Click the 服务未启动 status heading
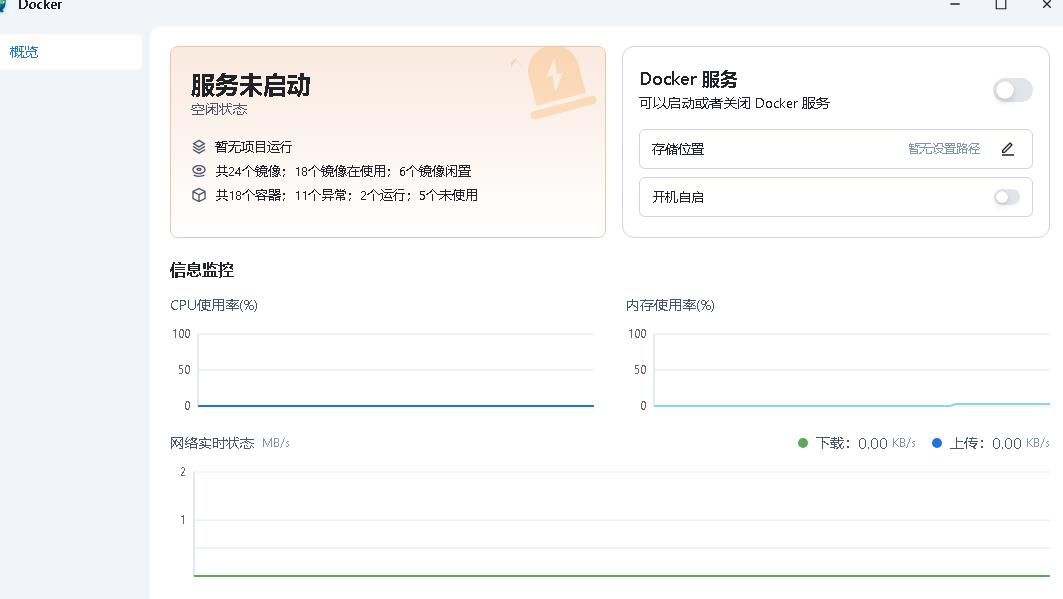The width and height of the screenshot is (1063, 599). pos(250,86)
